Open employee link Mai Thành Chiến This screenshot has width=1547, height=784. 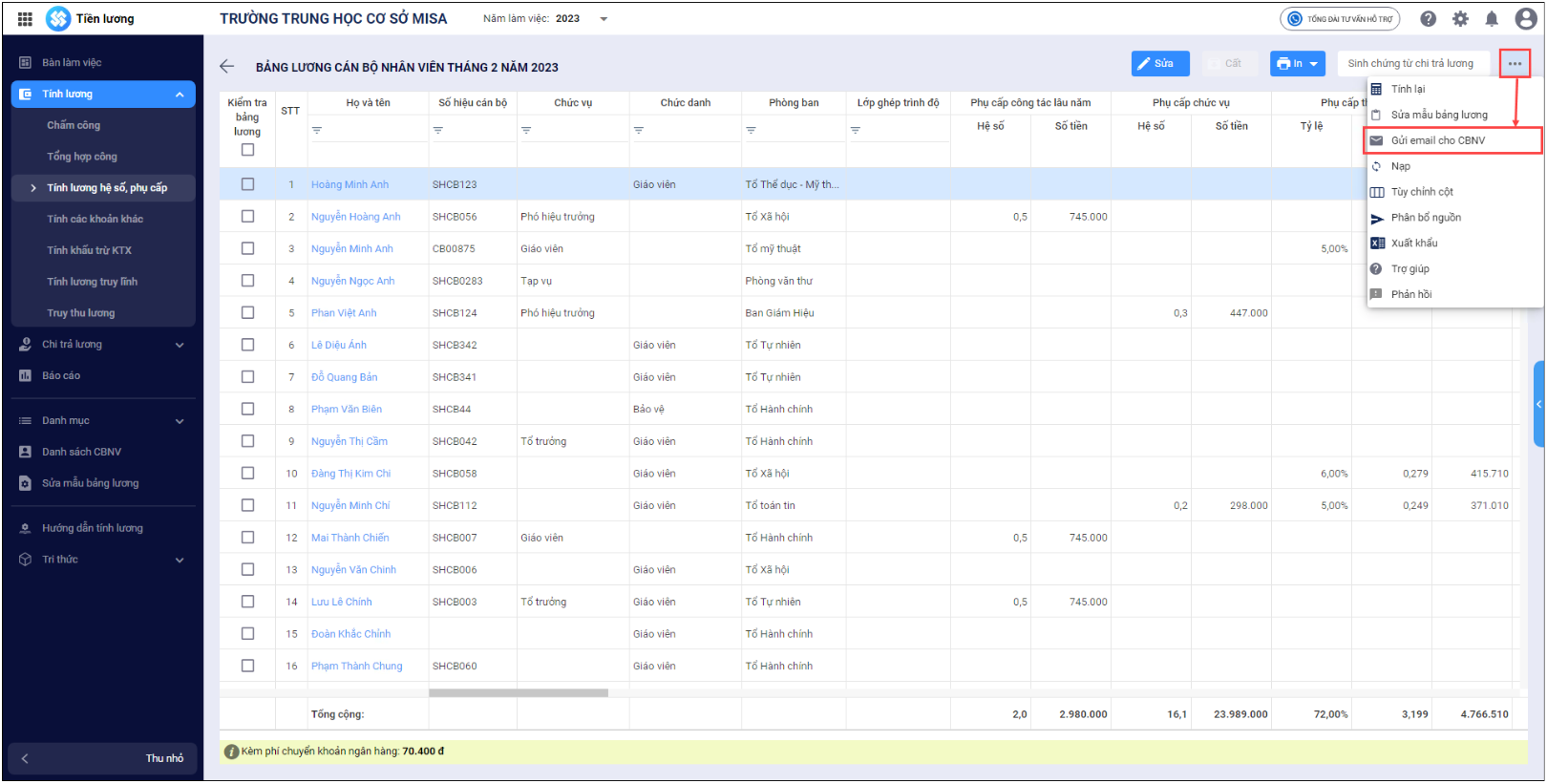tap(350, 538)
